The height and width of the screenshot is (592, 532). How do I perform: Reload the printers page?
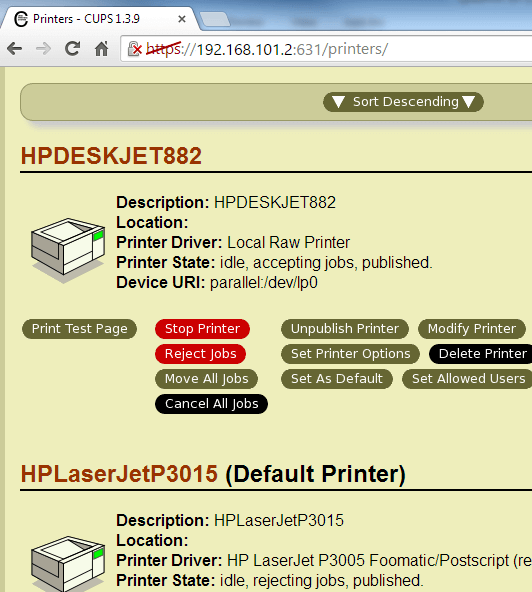[x=72, y=49]
